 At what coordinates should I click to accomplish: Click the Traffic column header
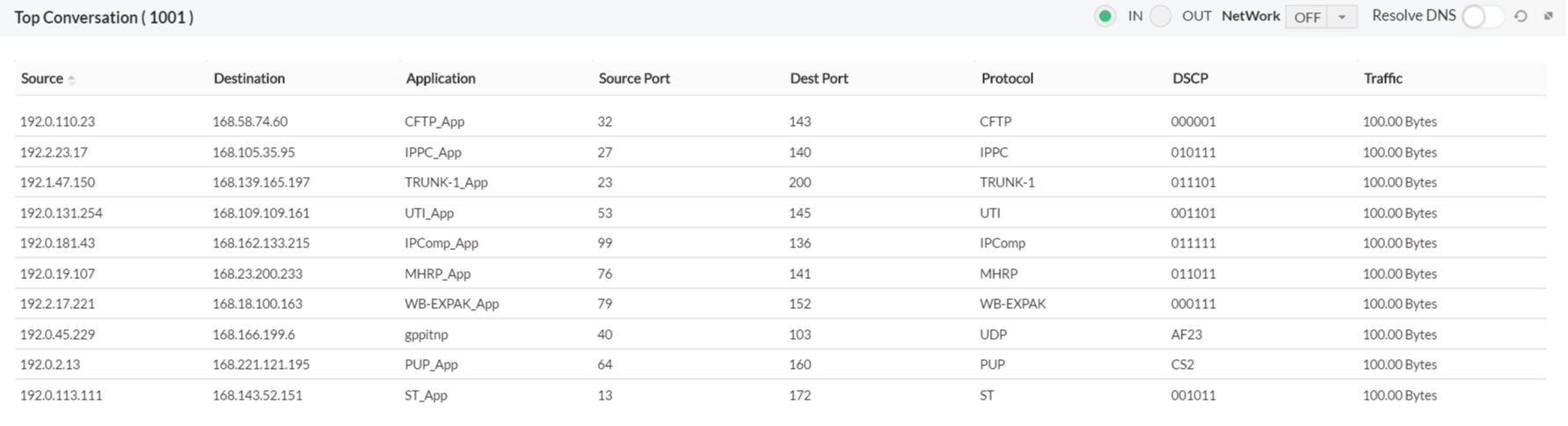[1382, 78]
